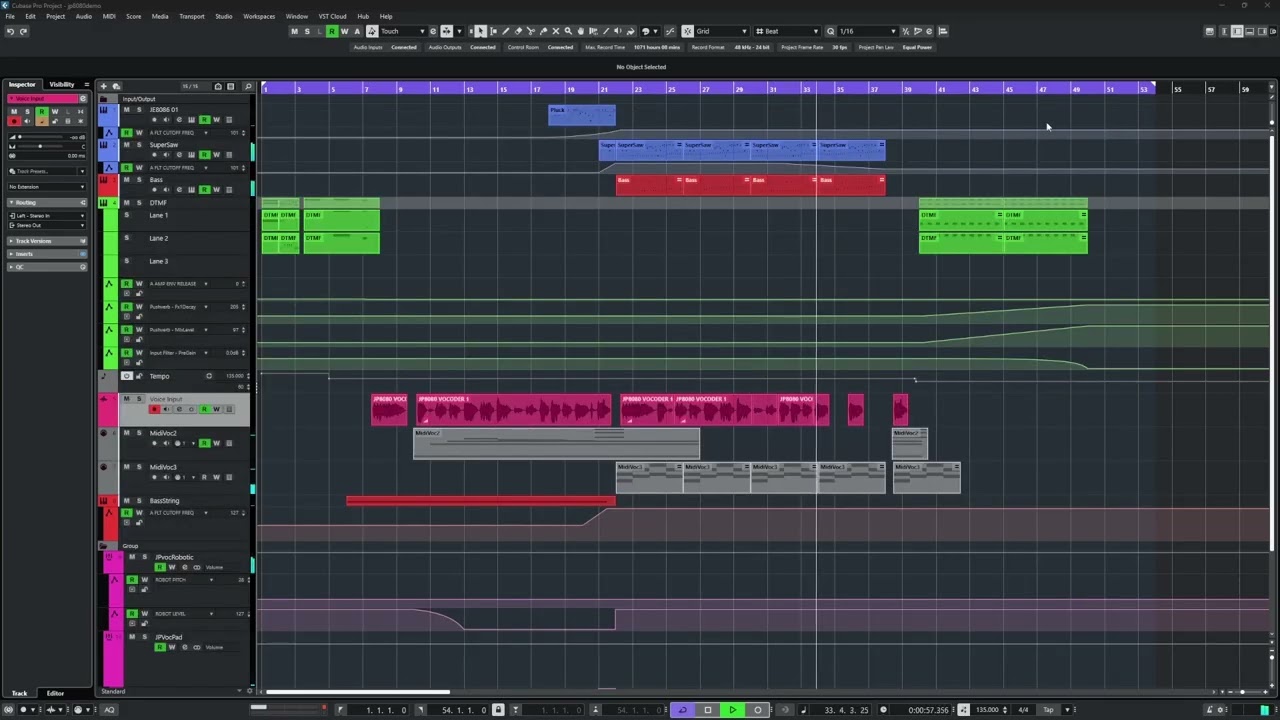Switch to the Visibility tab
Screen dimensions: 1280x720
[x=62, y=84]
